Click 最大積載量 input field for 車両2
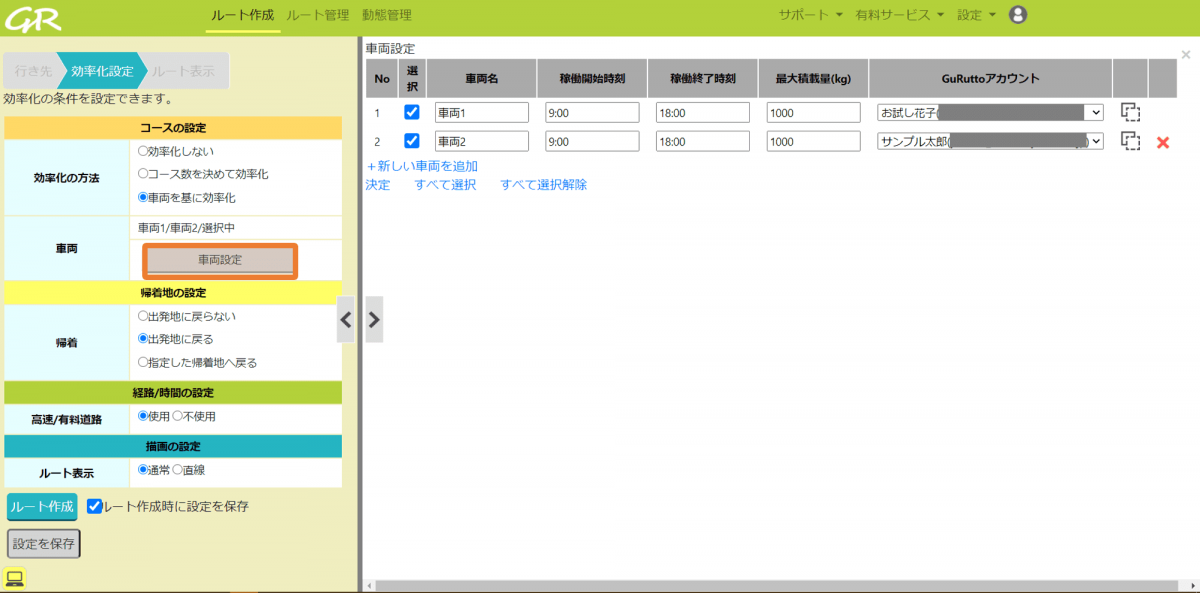 813,142
